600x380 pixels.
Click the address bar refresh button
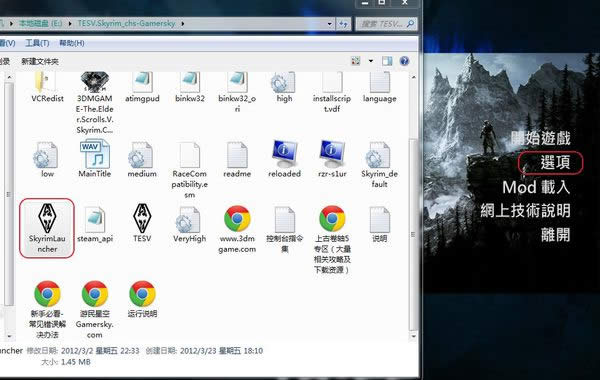coord(343,24)
